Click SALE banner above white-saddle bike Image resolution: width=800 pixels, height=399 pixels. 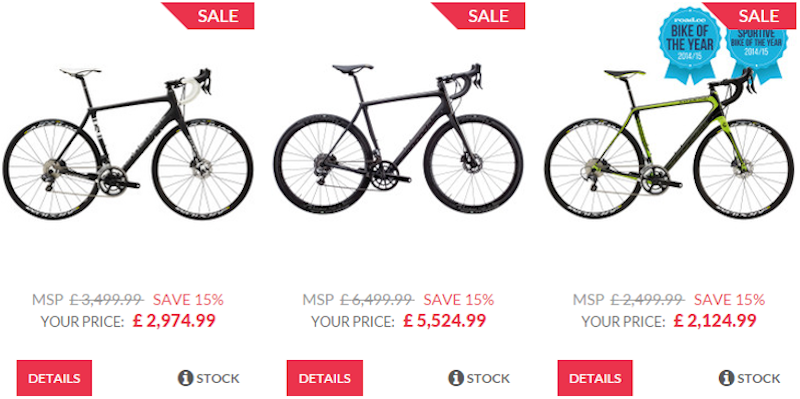tap(208, 15)
